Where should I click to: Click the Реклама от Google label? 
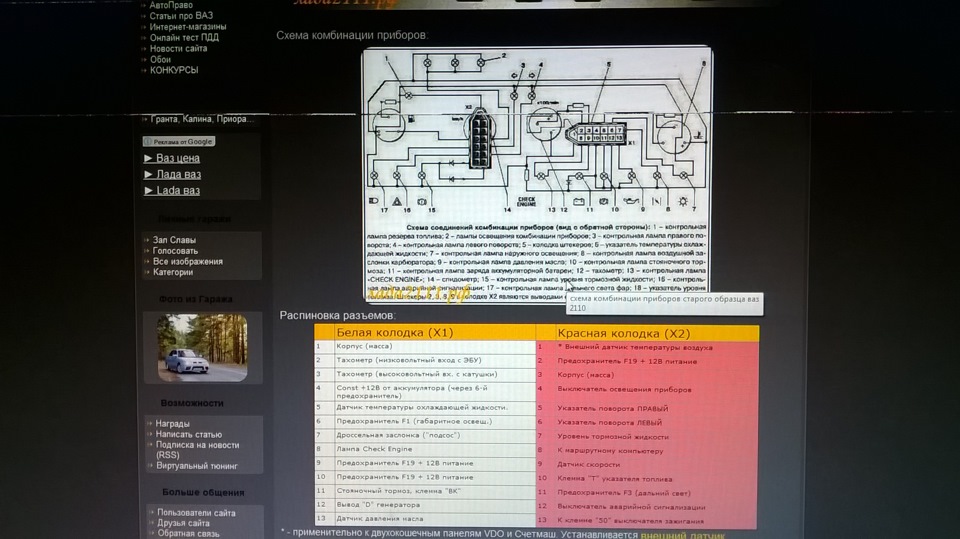pos(179,141)
